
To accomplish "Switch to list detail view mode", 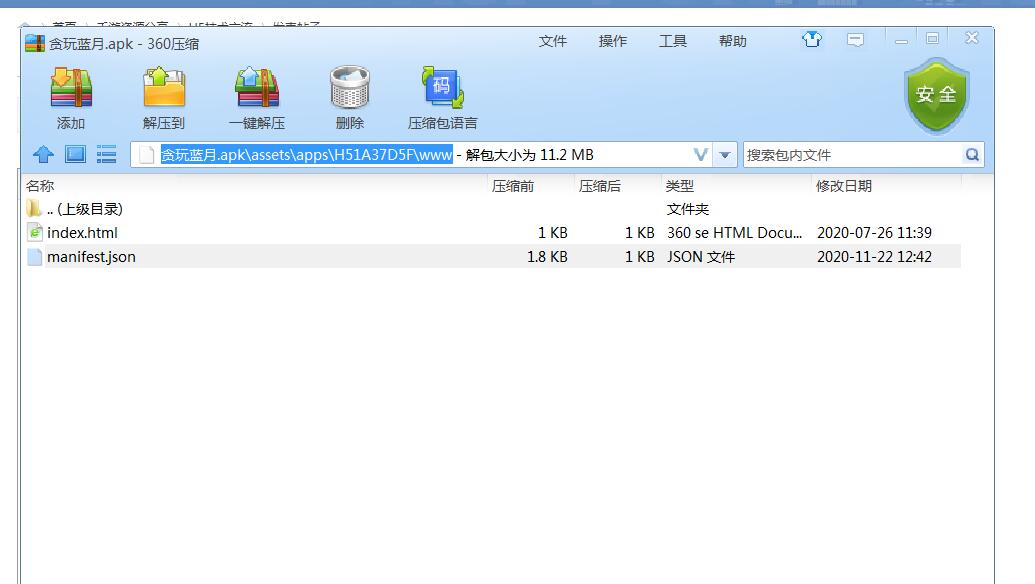I will (106, 154).
